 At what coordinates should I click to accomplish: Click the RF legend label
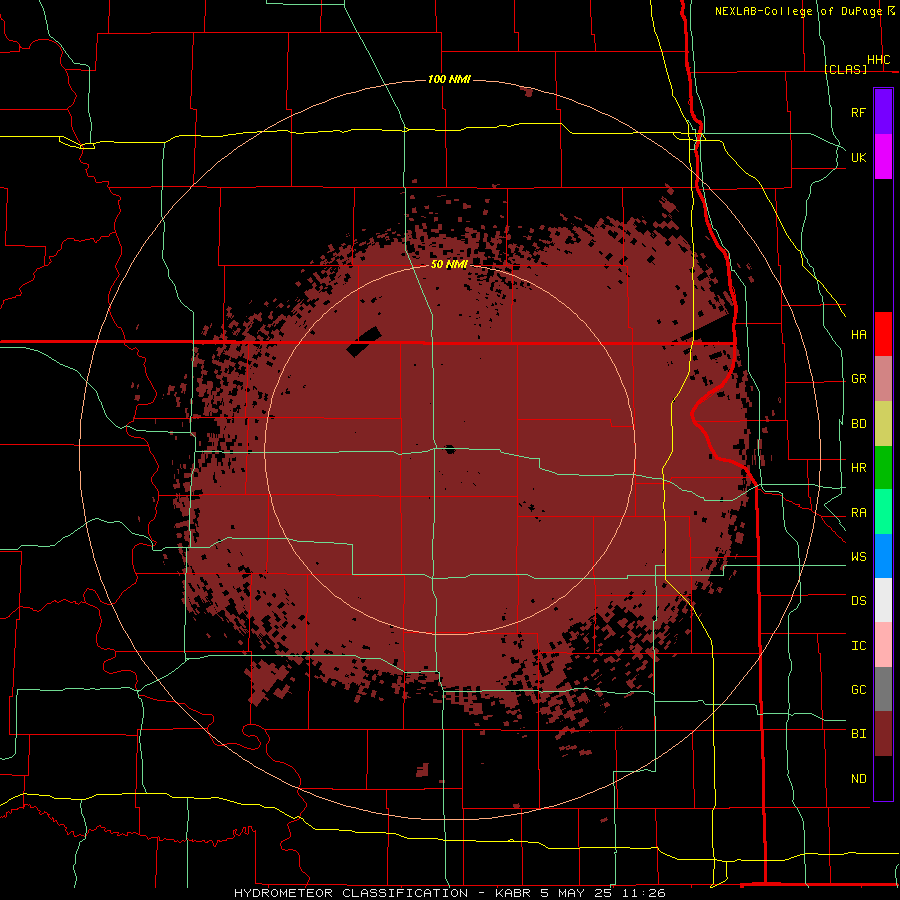tap(858, 112)
